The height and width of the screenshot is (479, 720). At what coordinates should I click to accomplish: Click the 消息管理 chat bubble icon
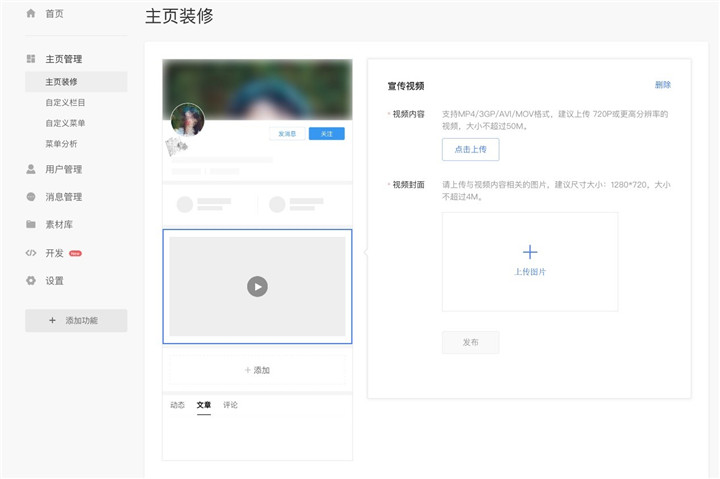pyautogui.click(x=31, y=197)
